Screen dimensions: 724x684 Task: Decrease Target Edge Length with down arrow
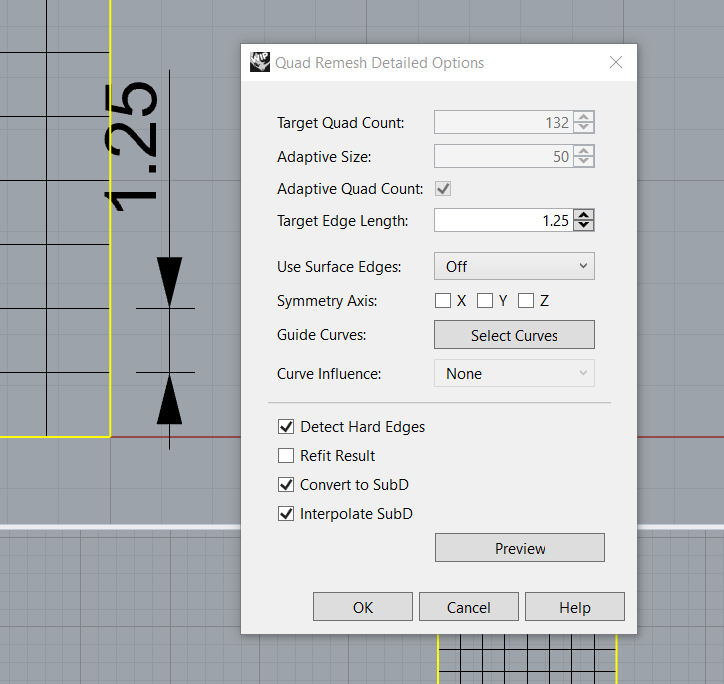pyautogui.click(x=584, y=225)
